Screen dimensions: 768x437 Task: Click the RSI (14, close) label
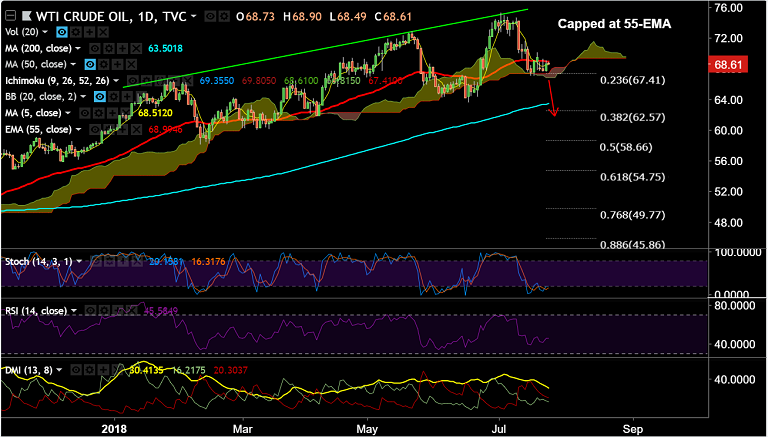(x=36, y=310)
